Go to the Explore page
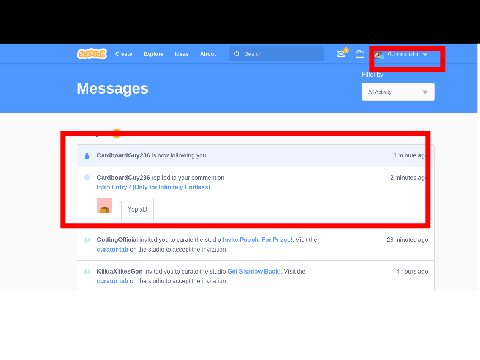This screenshot has width=480, height=360. tap(153, 54)
